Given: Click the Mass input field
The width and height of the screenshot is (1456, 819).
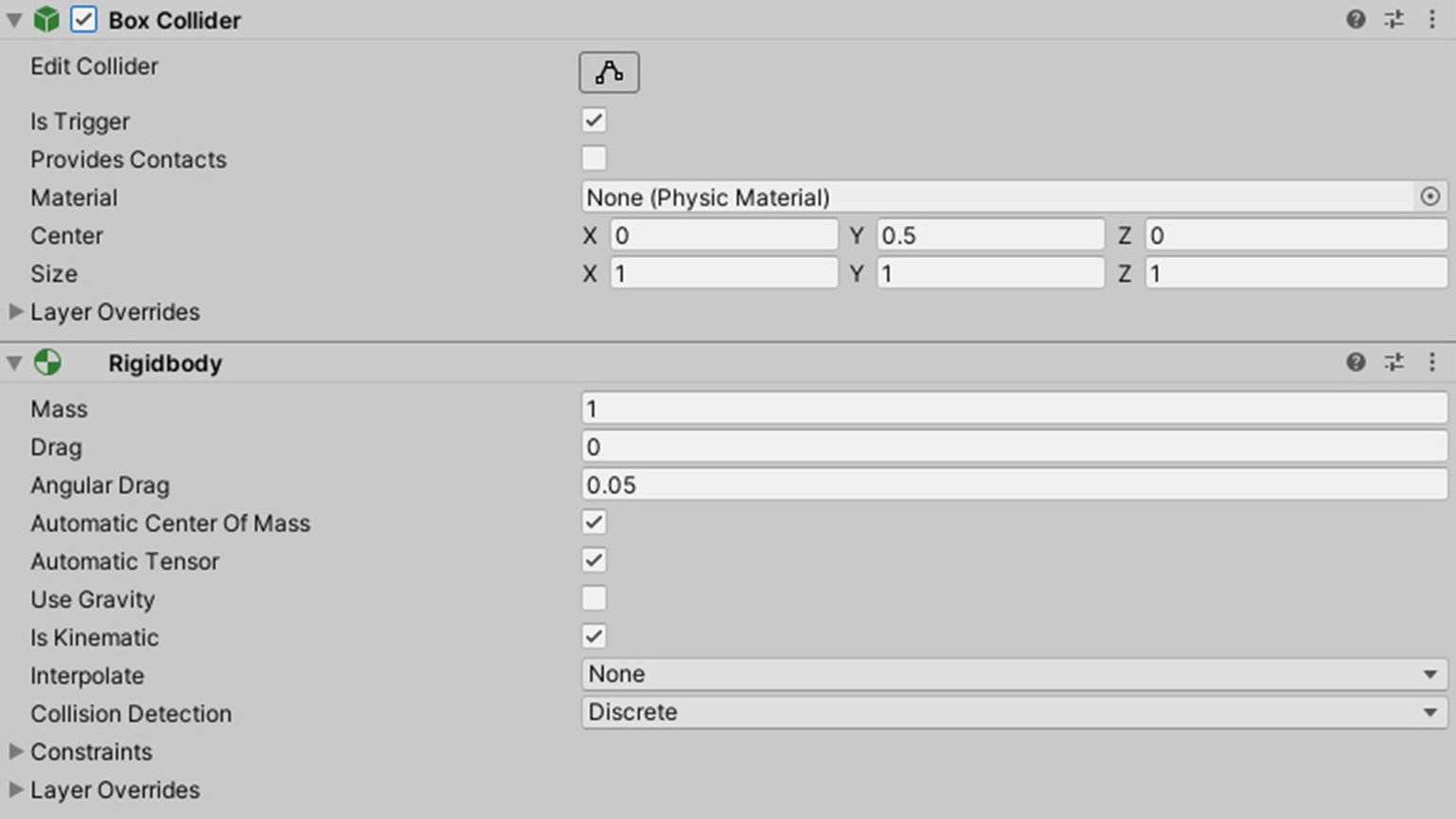Looking at the screenshot, I should [x=1013, y=409].
